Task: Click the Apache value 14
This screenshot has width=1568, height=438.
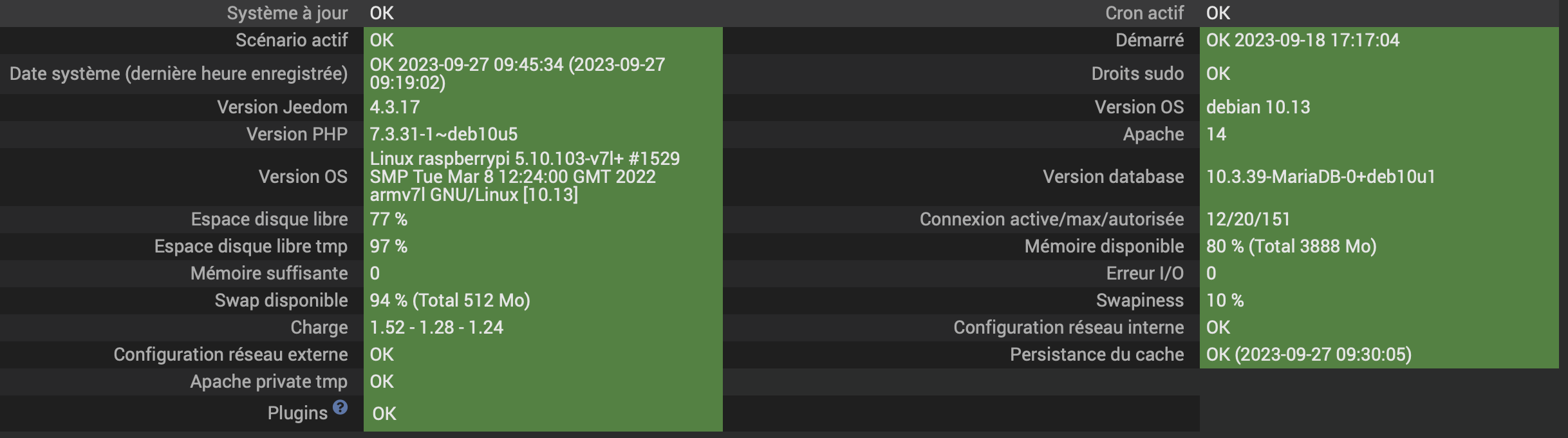Action: pos(1216,134)
